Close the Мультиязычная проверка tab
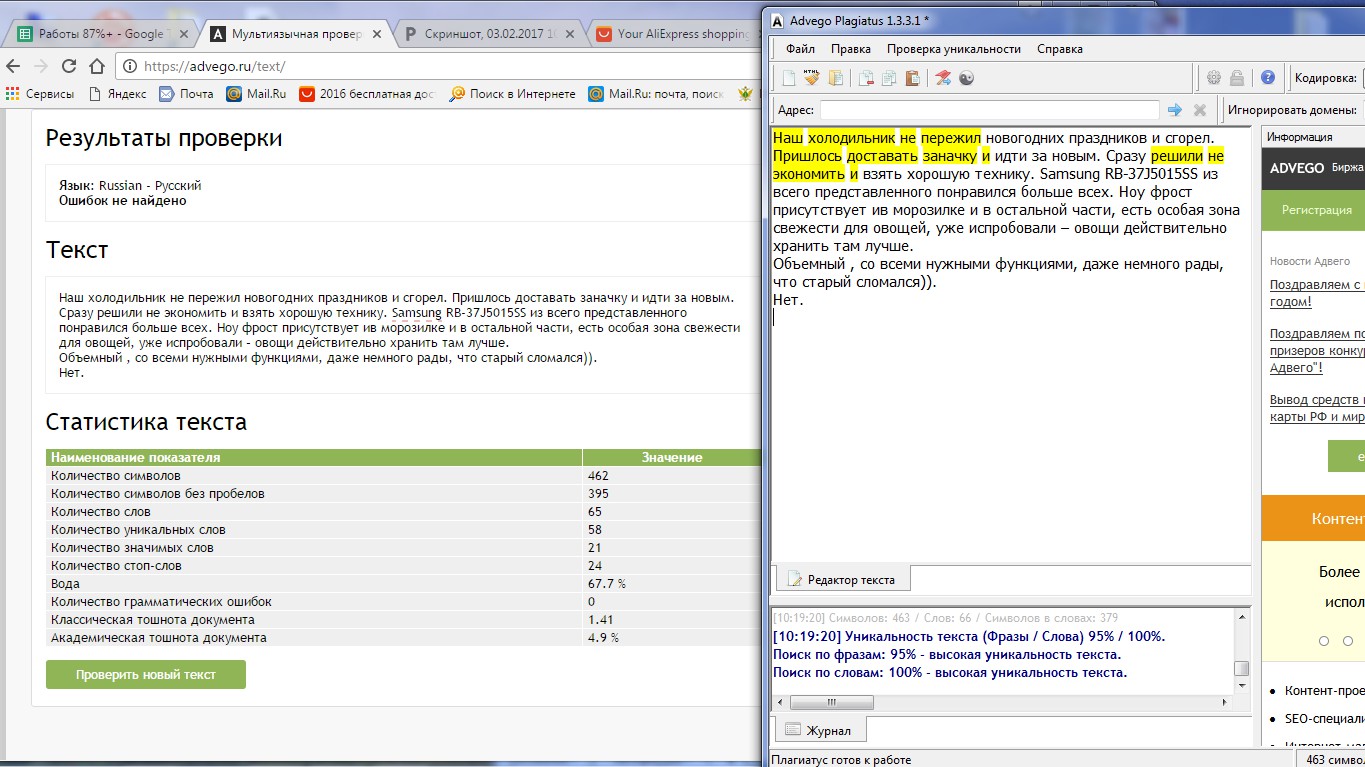 [x=376, y=34]
